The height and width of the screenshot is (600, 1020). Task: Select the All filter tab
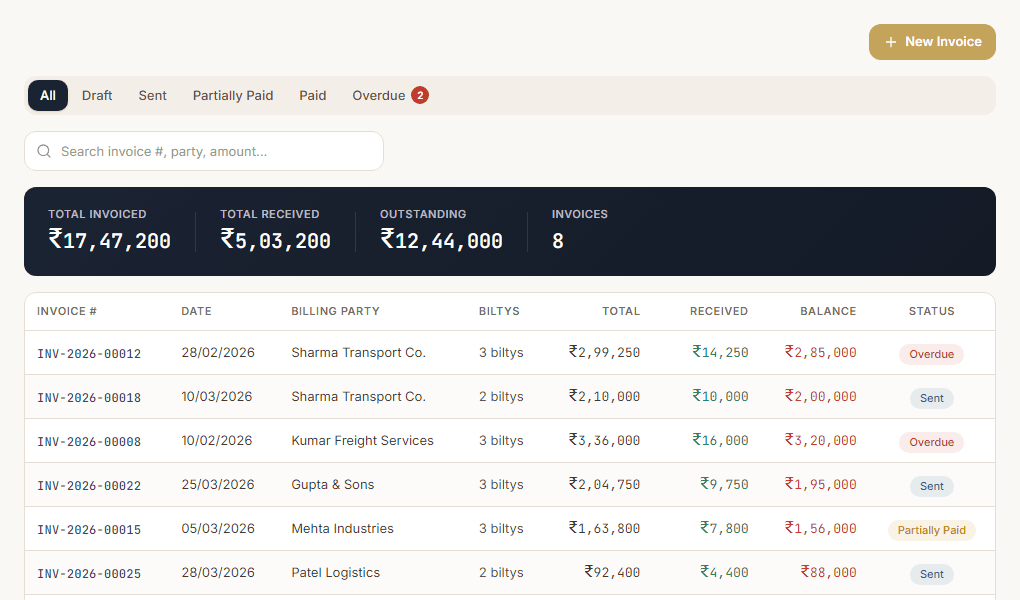tap(48, 96)
